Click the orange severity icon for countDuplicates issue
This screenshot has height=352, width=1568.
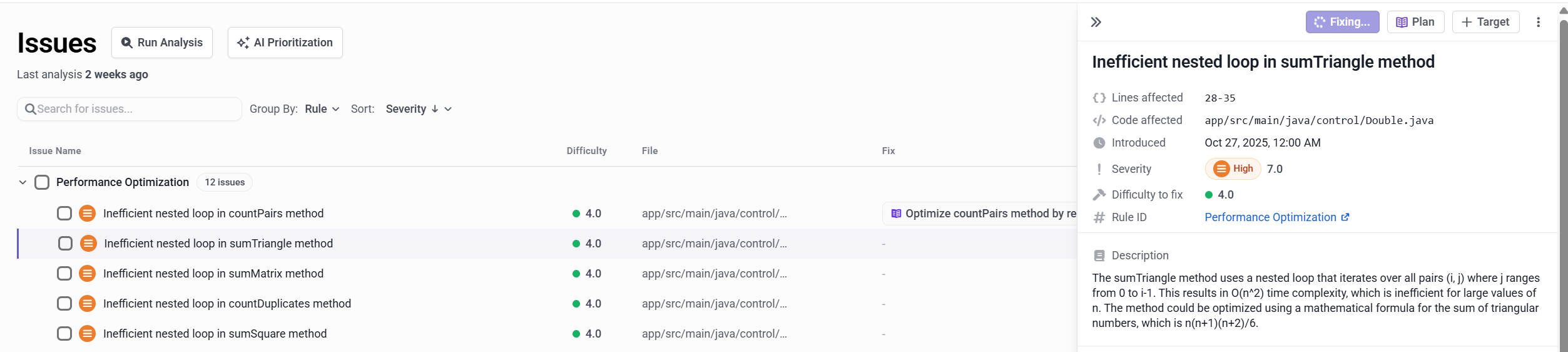(x=88, y=304)
